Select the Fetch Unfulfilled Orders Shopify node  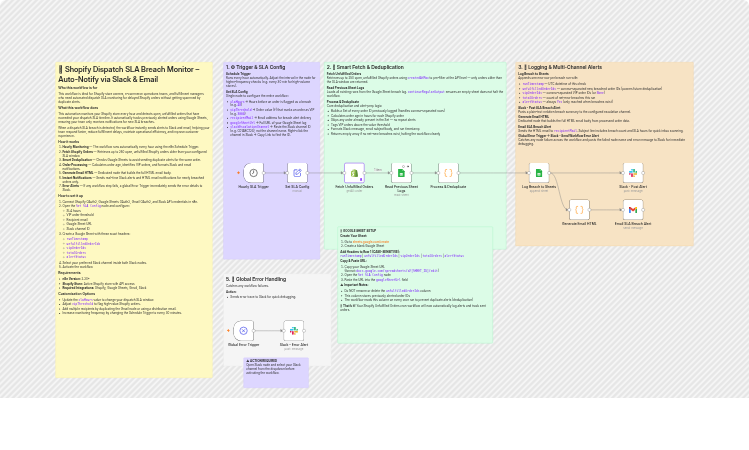(x=354, y=173)
